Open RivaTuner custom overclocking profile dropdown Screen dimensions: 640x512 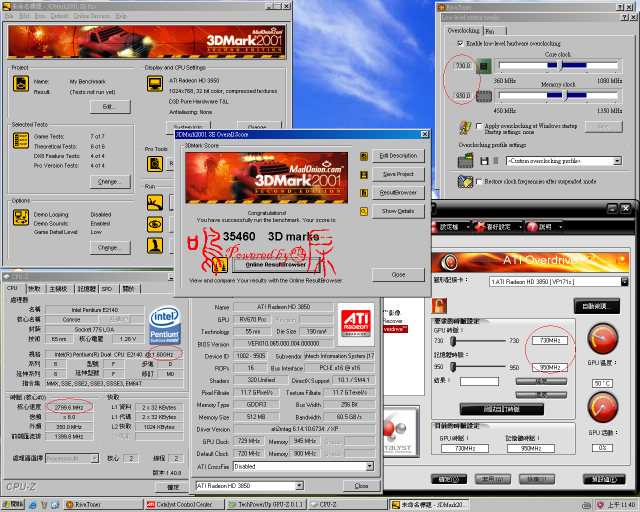coord(618,161)
